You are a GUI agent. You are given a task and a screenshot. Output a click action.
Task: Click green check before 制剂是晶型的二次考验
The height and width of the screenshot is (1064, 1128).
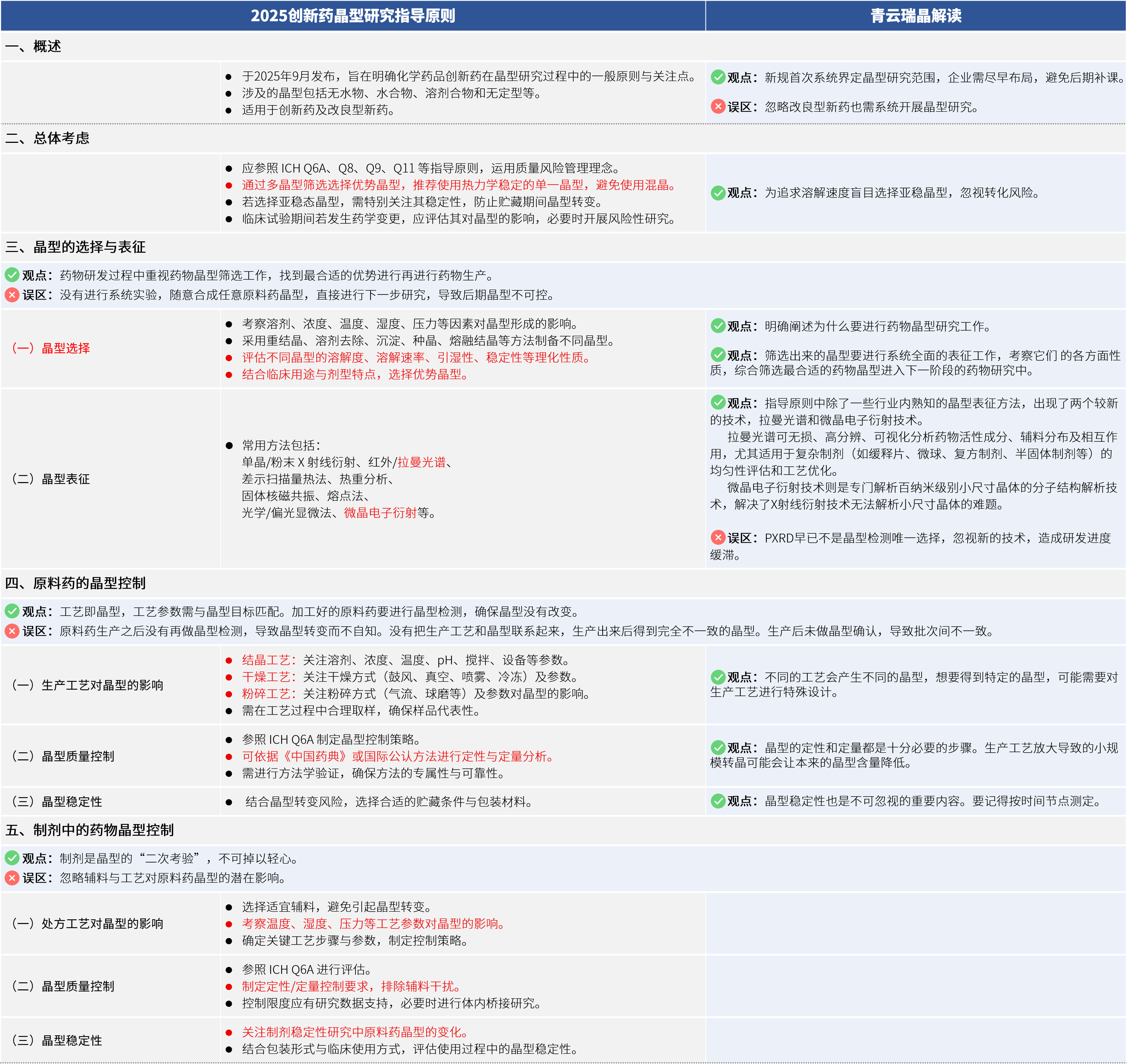pyautogui.click(x=12, y=858)
